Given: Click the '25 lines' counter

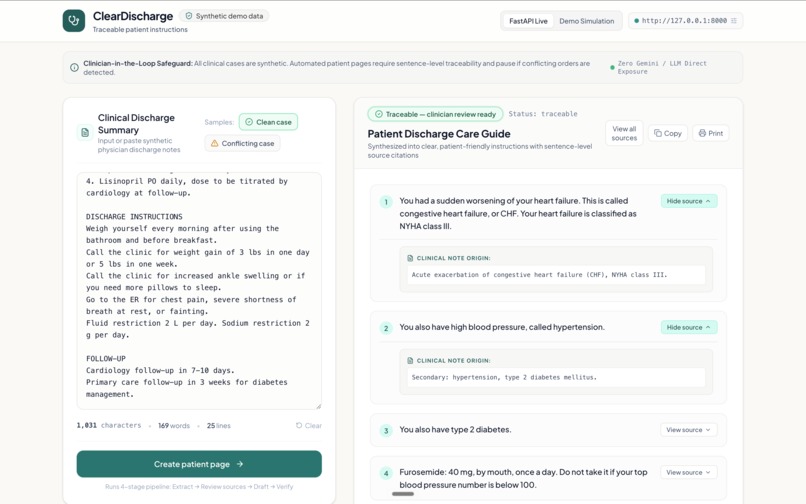Looking at the screenshot, I should 218,426.
